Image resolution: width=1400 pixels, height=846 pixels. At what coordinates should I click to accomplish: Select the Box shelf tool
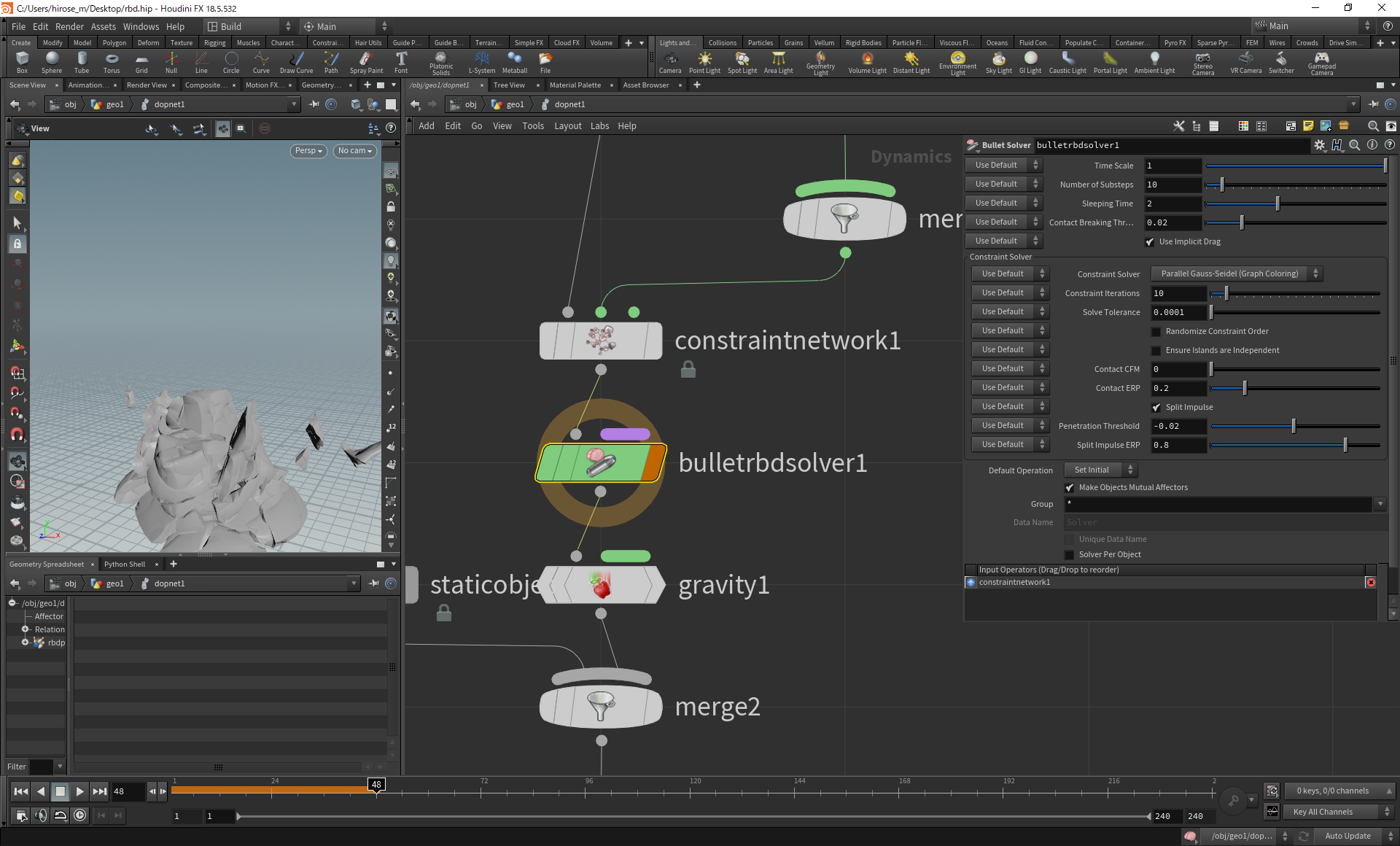[x=22, y=63]
